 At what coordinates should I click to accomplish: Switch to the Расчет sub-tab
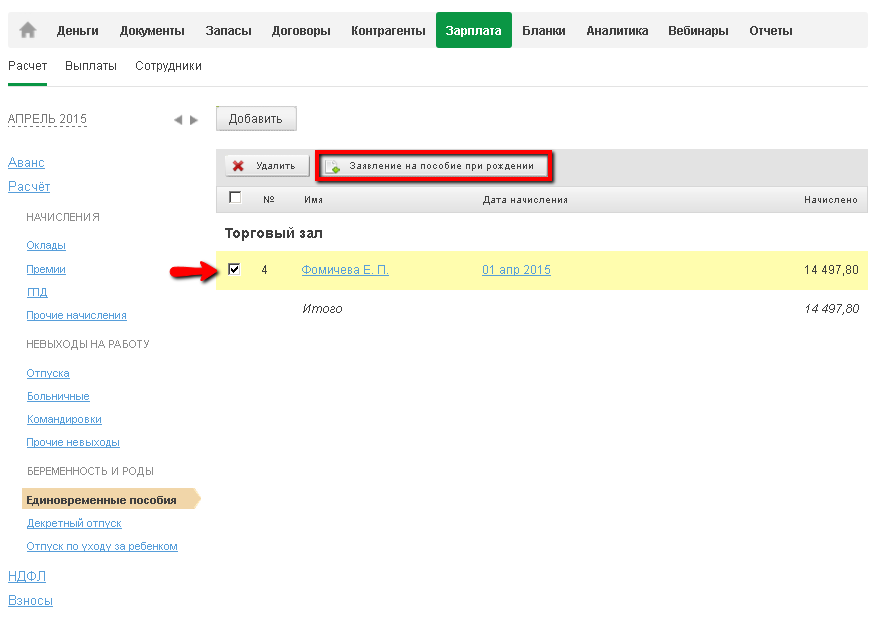tap(27, 66)
